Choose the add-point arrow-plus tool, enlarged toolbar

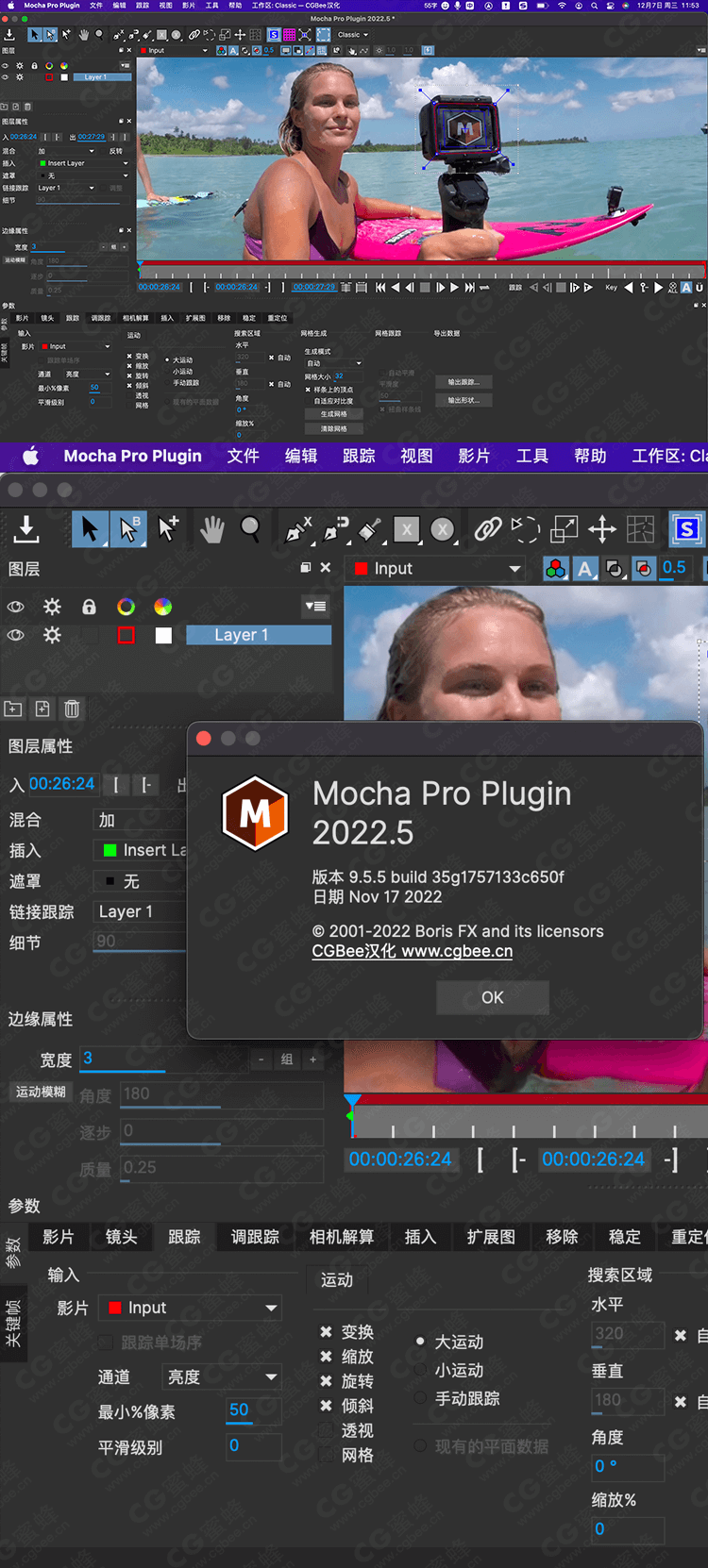[x=169, y=529]
